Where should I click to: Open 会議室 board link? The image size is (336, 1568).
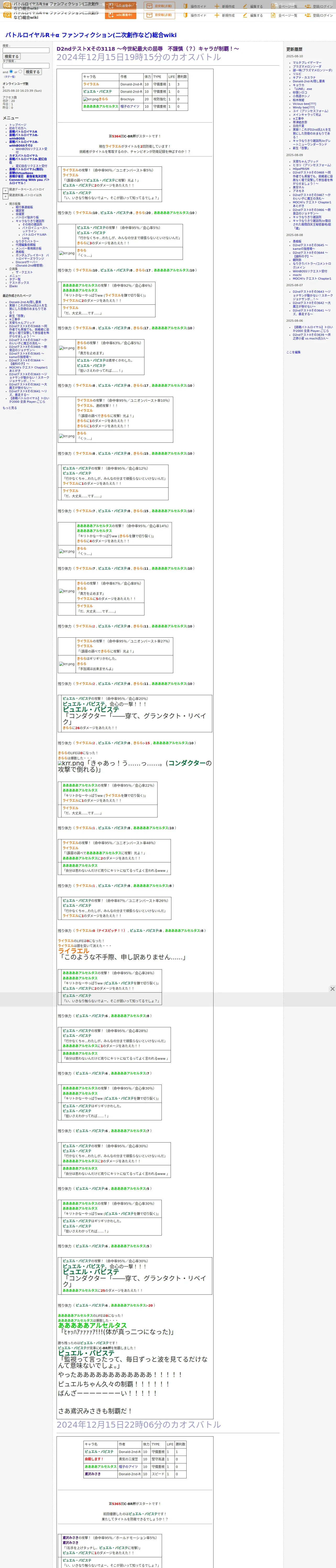(20, 214)
